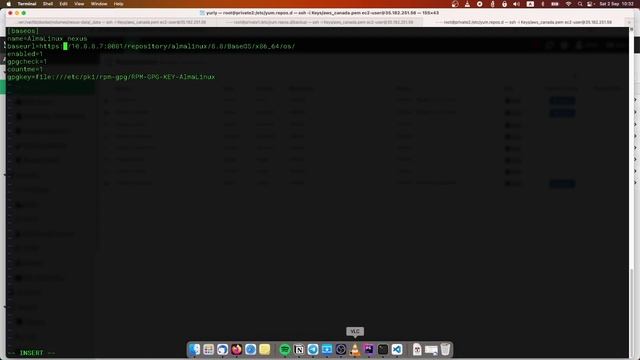Open the Edit menu
The height and width of the screenshot is (360, 640).
[63, 4]
